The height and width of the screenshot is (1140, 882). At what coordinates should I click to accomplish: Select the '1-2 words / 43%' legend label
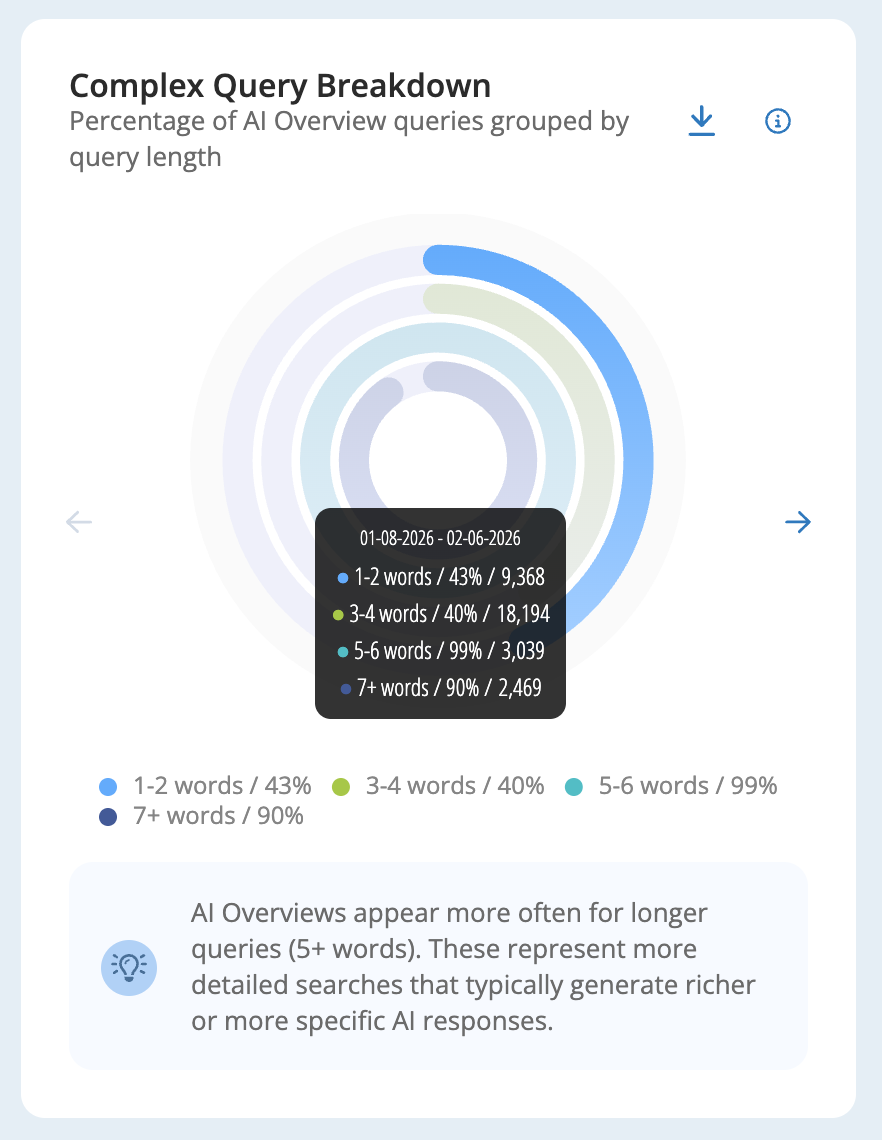coord(222,786)
